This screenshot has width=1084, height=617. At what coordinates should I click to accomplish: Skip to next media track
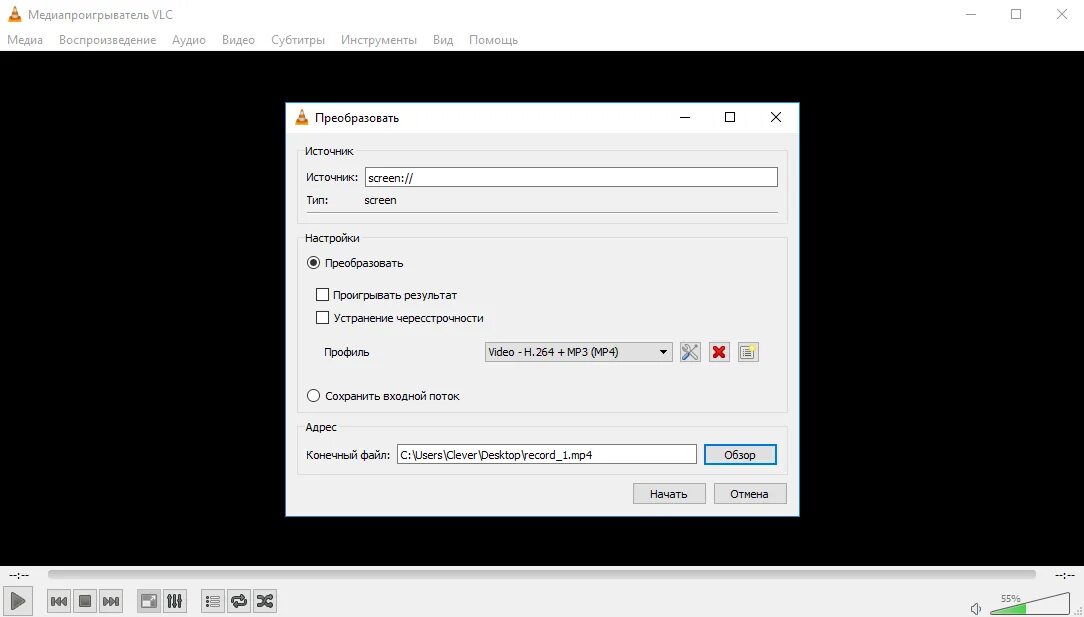(111, 601)
